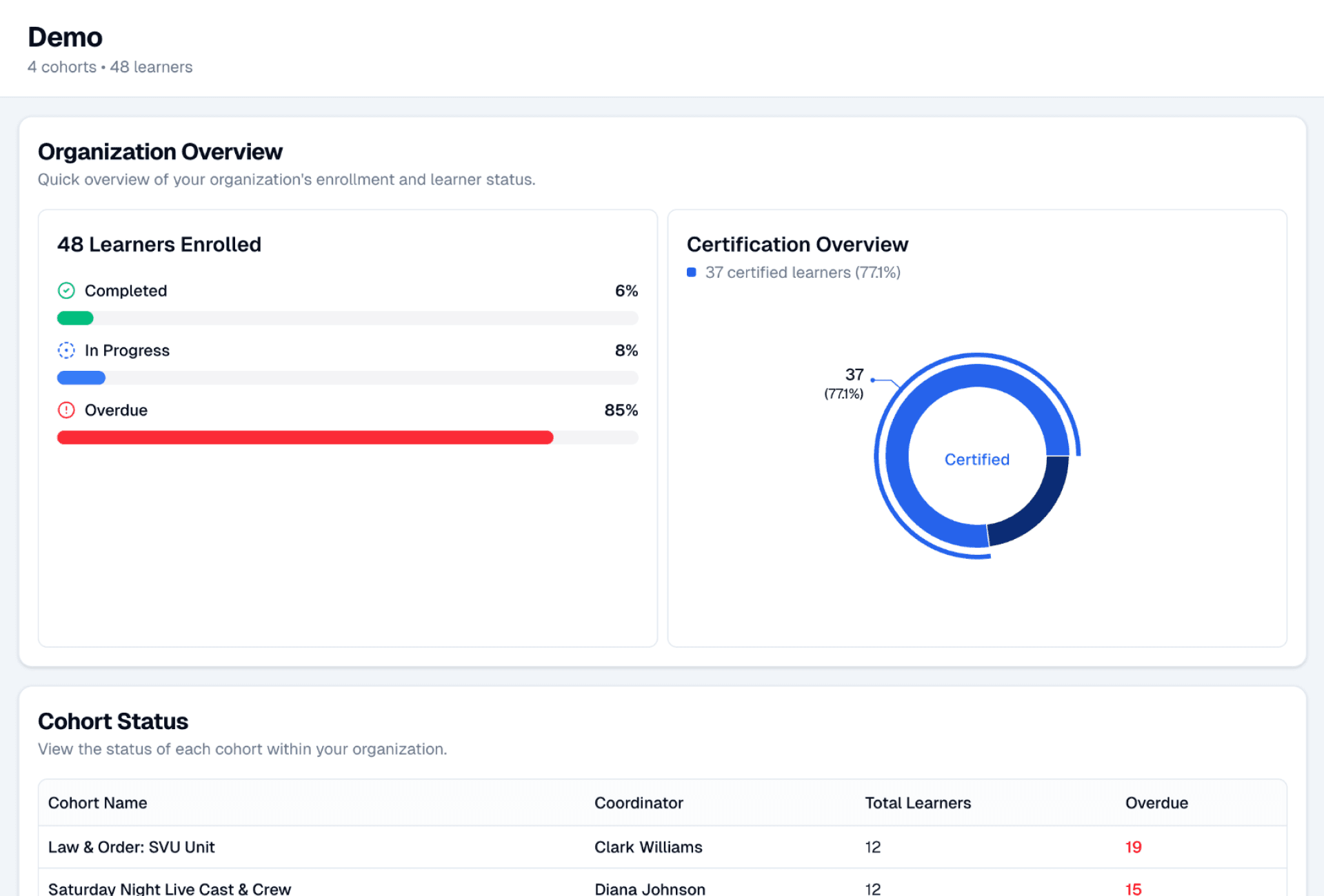Click the 85% Overdue percentage value
The width and height of the screenshot is (1324, 896).
621,411
